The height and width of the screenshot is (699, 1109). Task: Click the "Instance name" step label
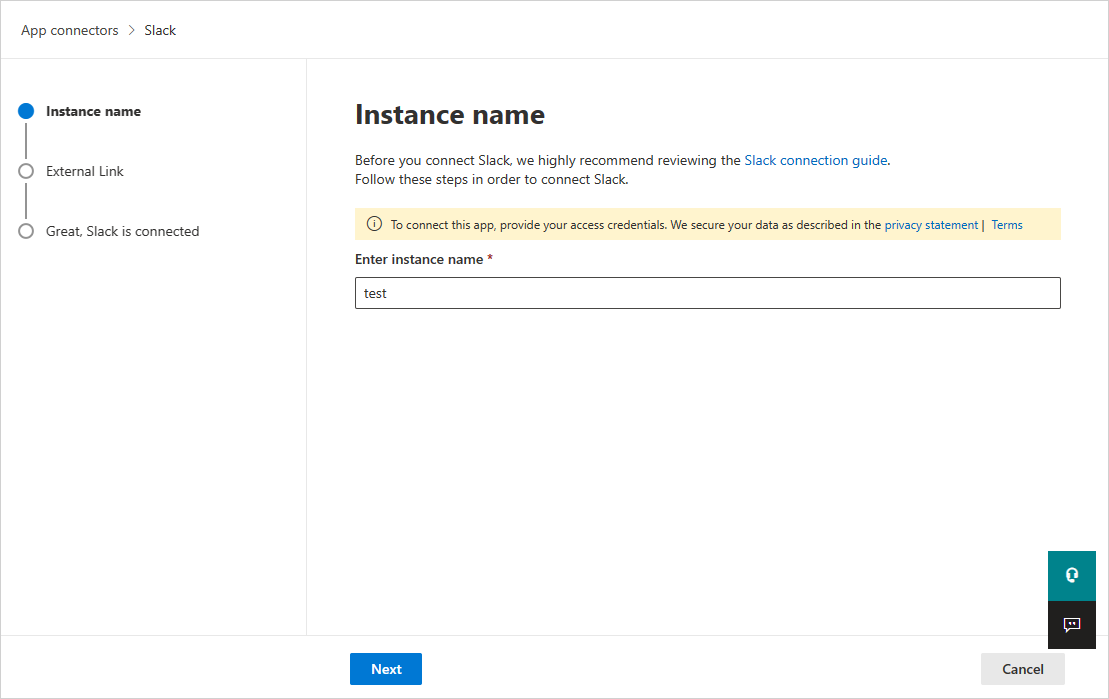[x=93, y=111]
